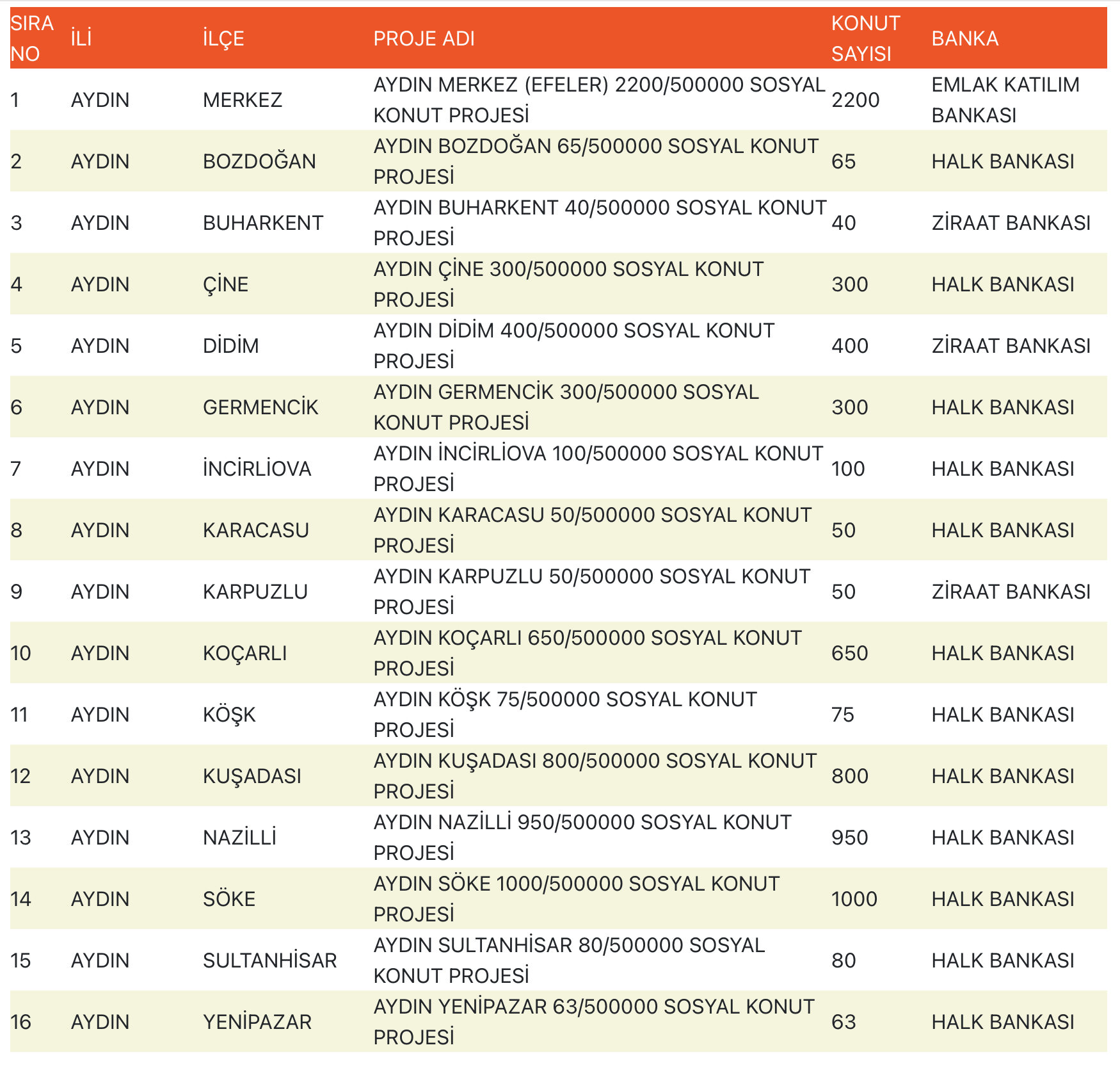Click the BOZDOĞAN district cell
This screenshot has height=1068, width=1120.
[259, 161]
